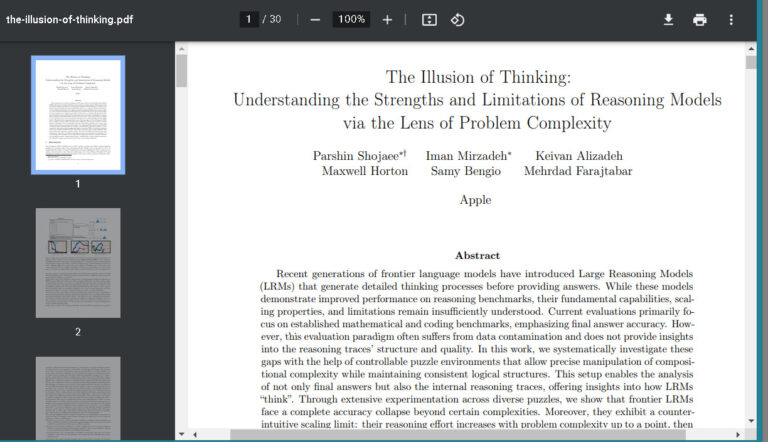768x442 pixels.
Task: Click the document's vertical scrollbar thumb
Action: (x=751, y=62)
